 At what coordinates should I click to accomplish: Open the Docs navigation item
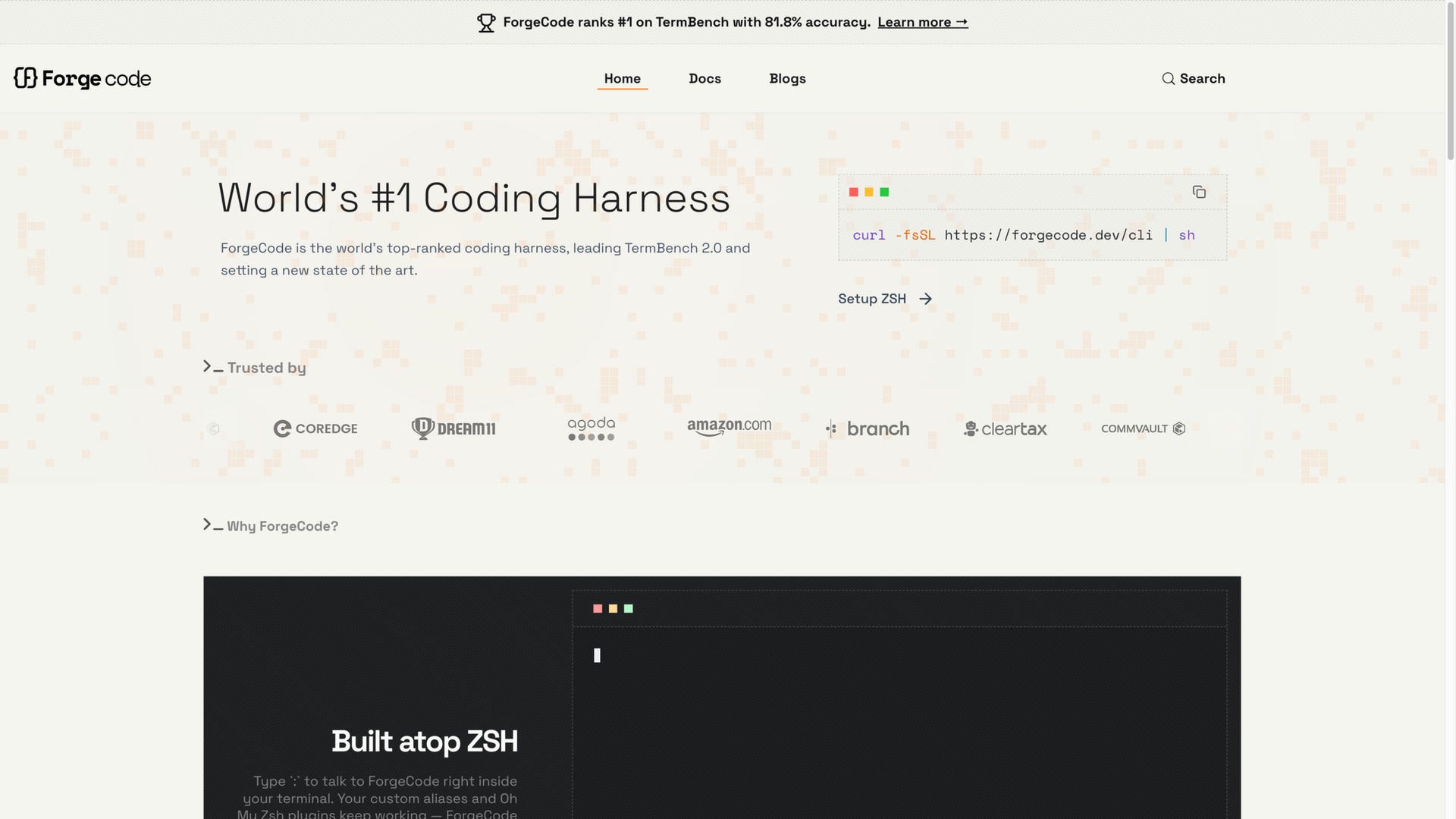pos(704,79)
